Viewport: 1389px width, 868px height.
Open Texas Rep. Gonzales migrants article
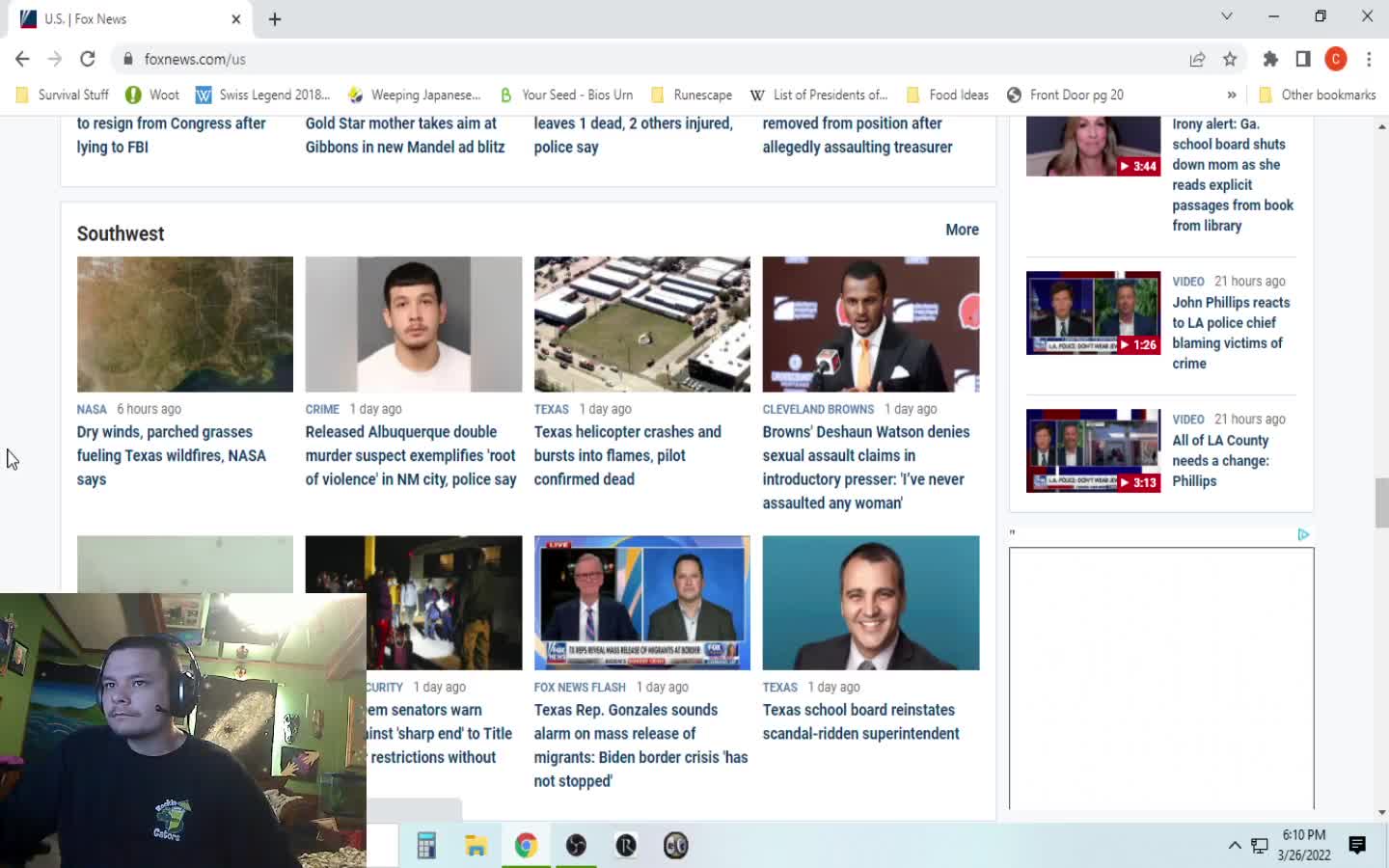[641, 746]
